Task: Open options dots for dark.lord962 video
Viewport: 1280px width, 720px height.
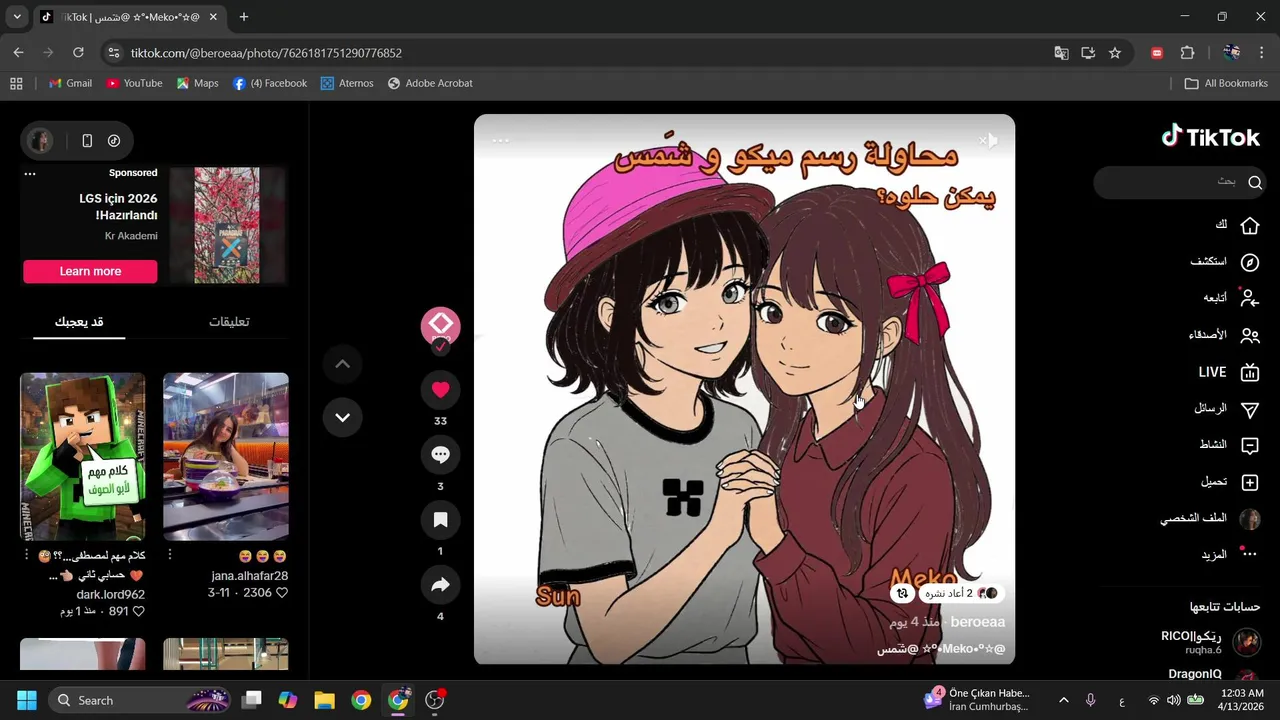Action: click(26, 554)
